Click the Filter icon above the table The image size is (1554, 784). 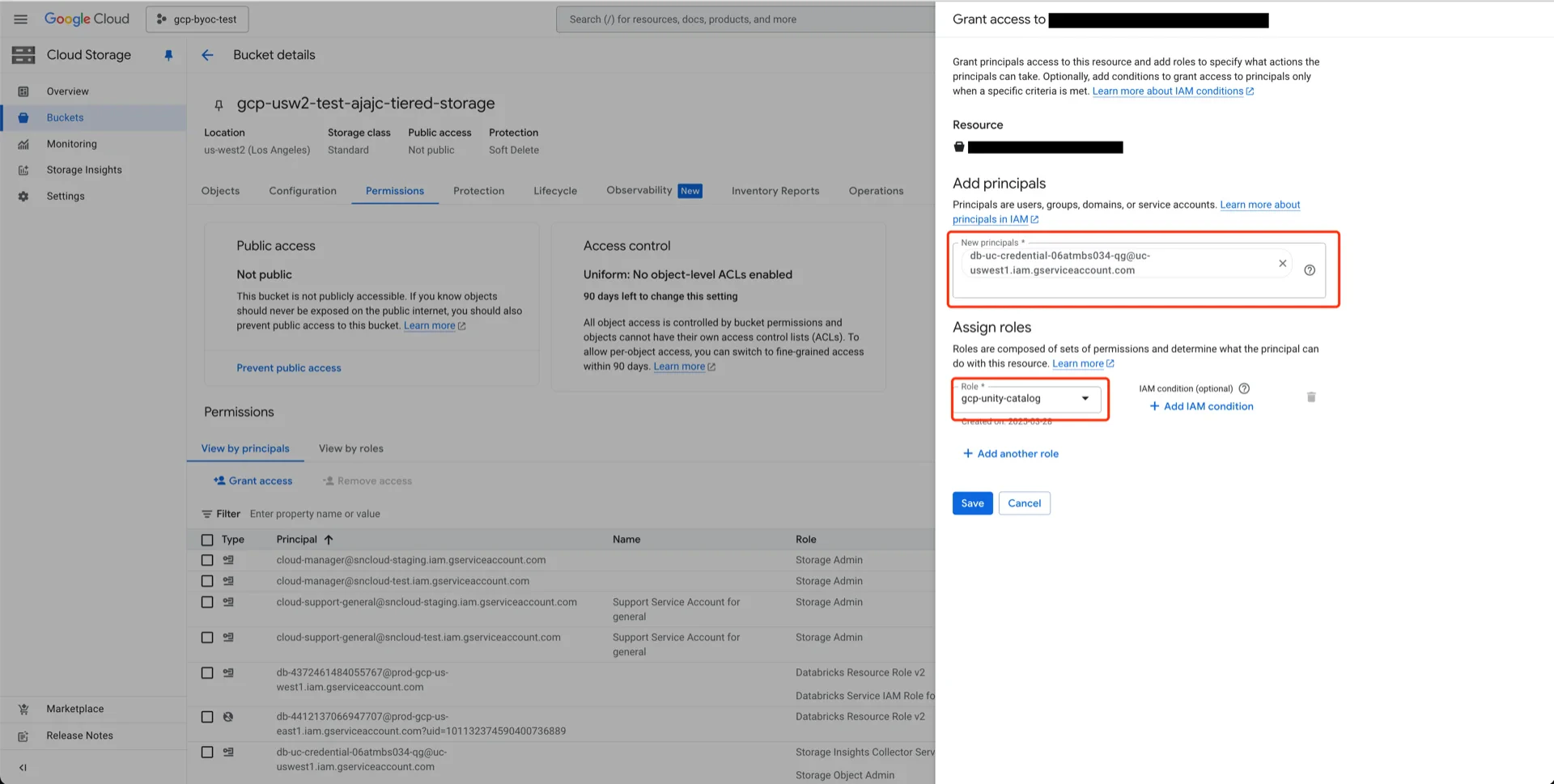coord(207,514)
